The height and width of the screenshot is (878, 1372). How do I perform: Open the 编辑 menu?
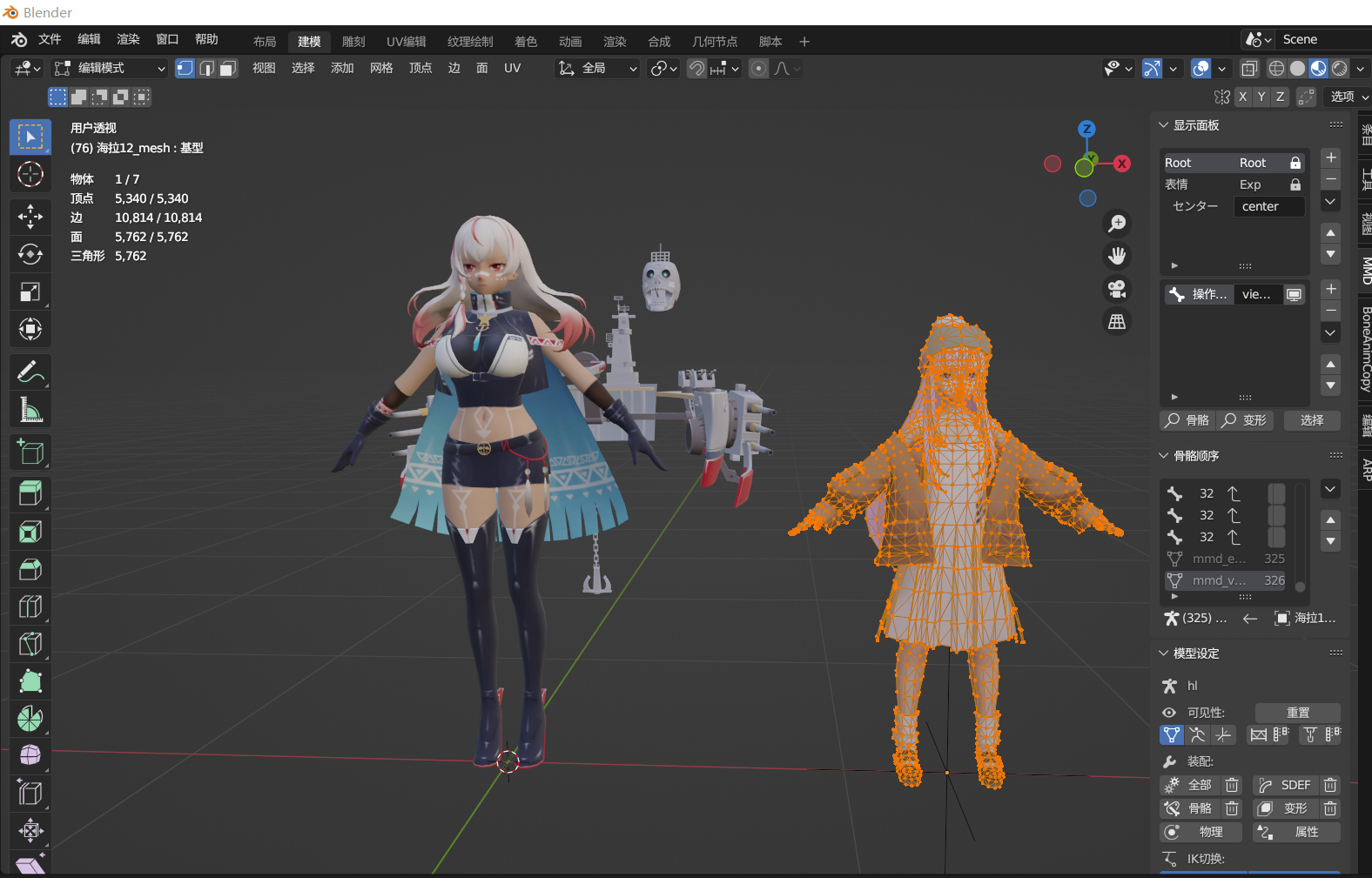(89, 39)
